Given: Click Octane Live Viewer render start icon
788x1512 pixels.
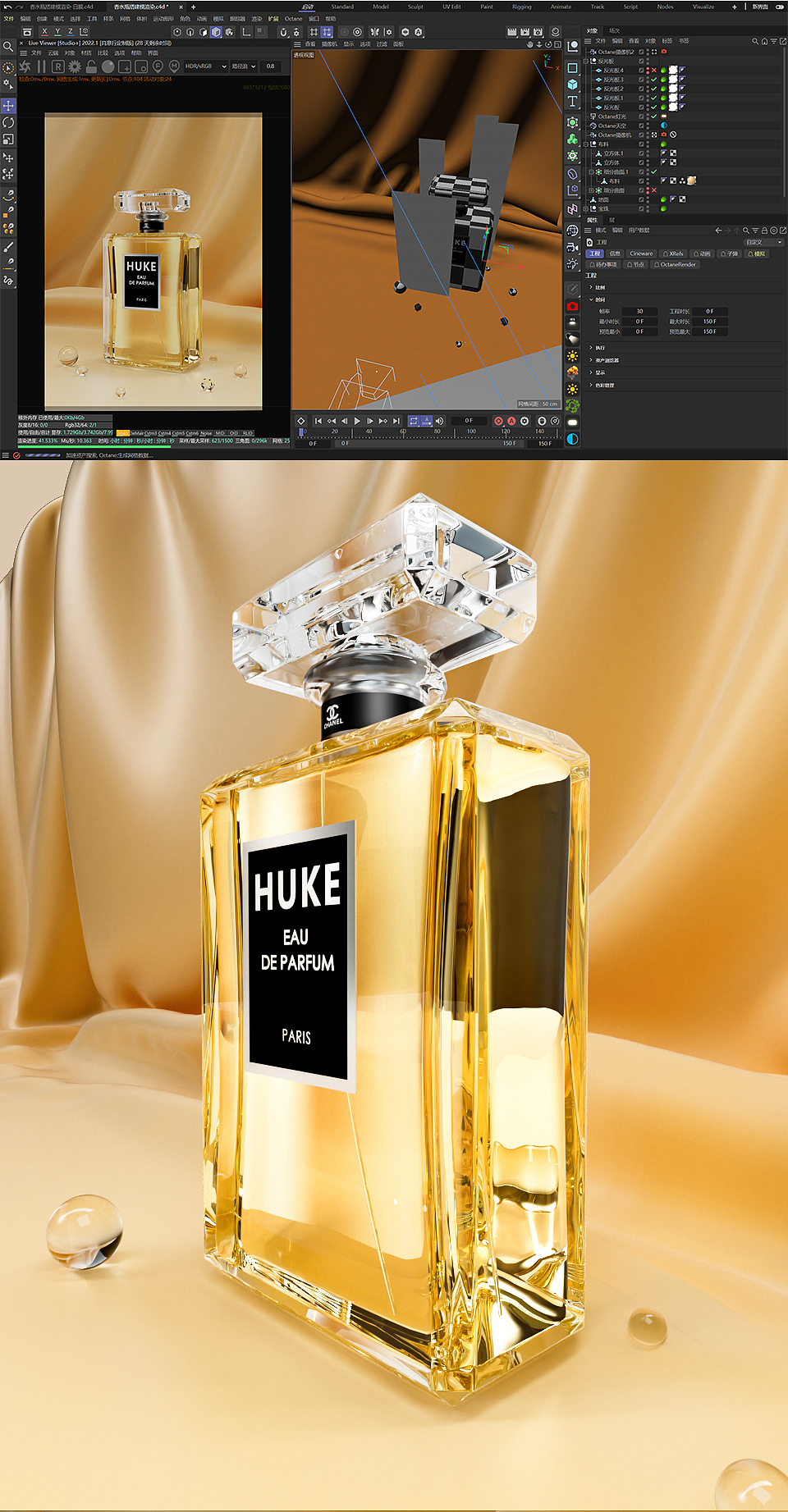Looking at the screenshot, I should [x=25, y=66].
